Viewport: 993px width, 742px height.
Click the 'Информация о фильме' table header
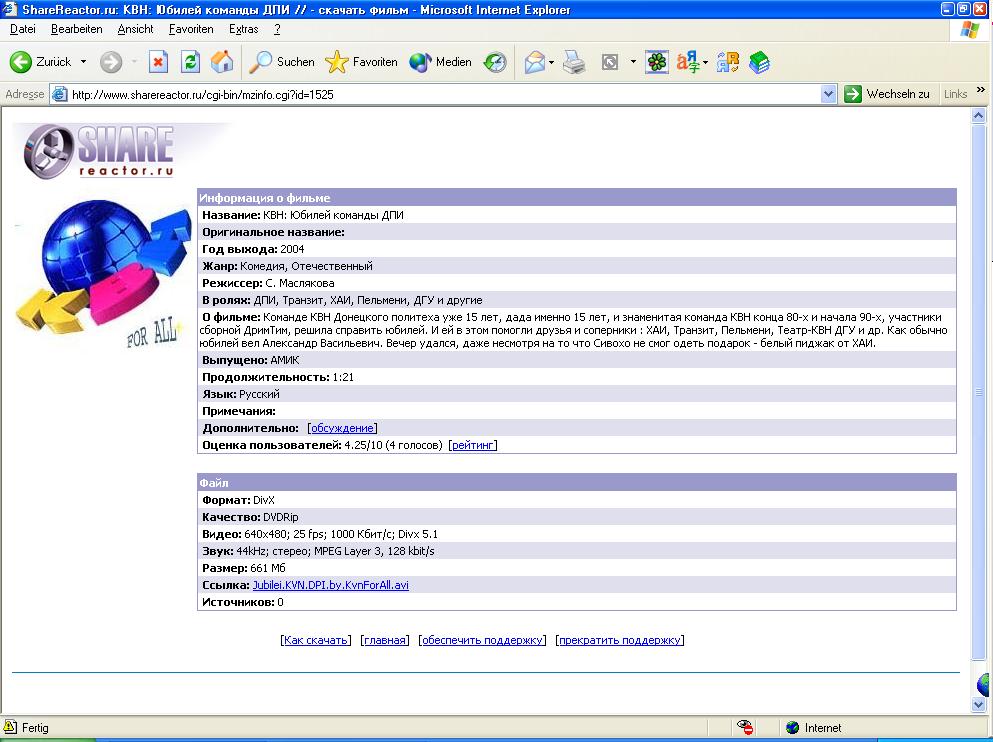coord(576,198)
